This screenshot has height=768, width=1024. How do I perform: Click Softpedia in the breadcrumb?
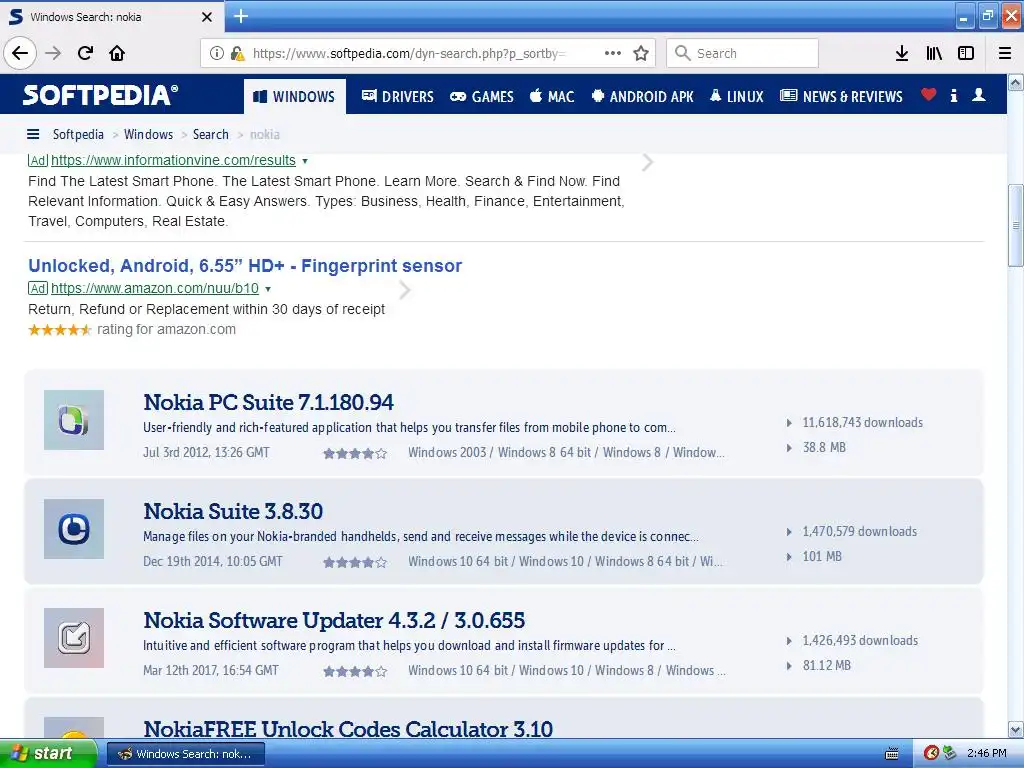coord(78,135)
